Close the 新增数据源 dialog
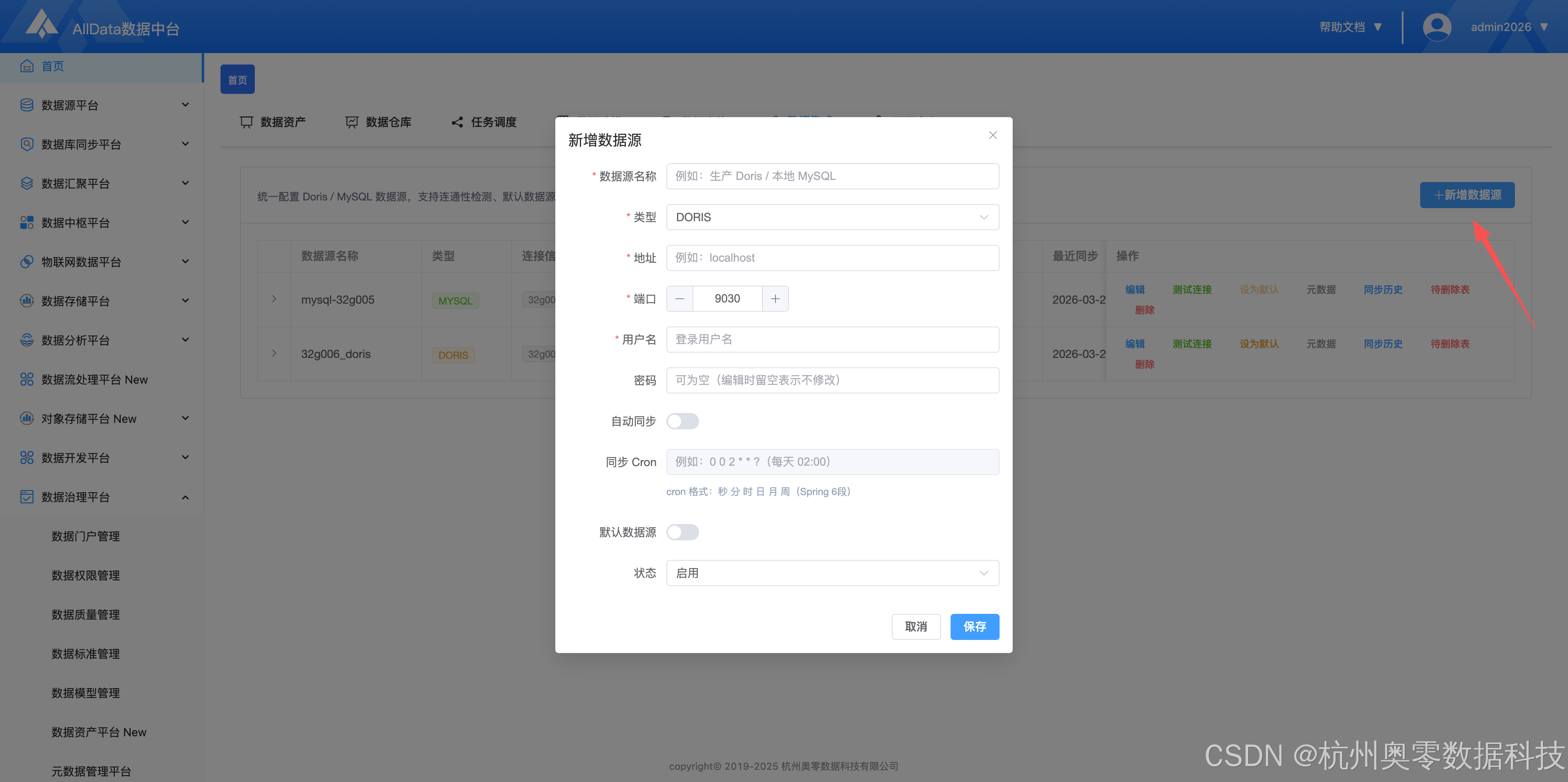 click(x=993, y=135)
